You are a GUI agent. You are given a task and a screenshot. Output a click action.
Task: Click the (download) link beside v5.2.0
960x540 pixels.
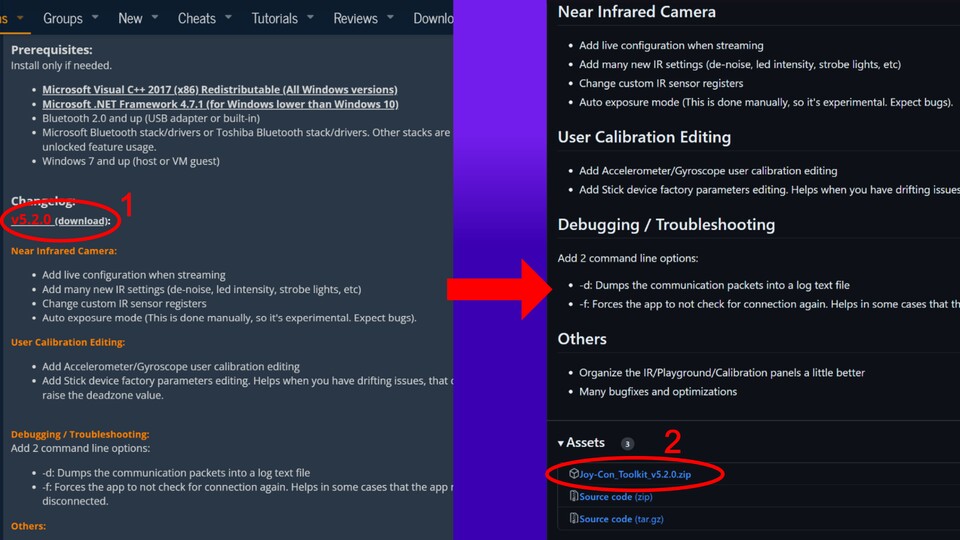[x=81, y=221]
